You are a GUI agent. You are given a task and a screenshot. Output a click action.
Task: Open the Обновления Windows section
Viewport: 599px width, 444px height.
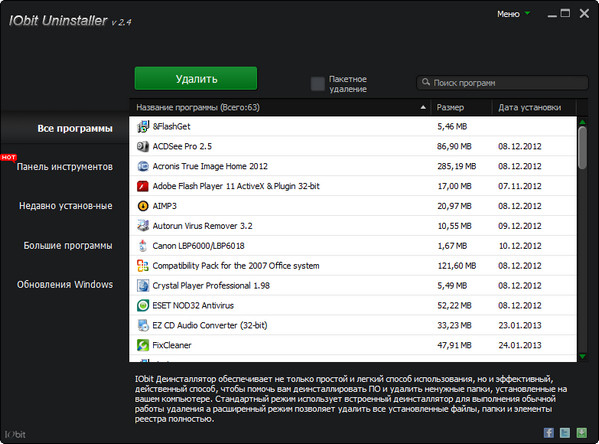[65, 285]
